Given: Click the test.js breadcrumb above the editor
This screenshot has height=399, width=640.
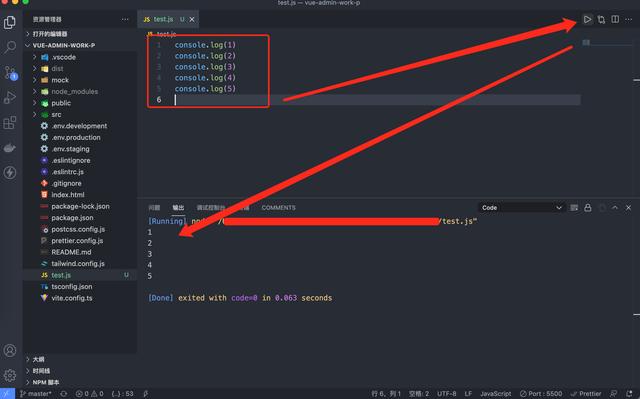Looking at the screenshot, I should tap(162, 34).
